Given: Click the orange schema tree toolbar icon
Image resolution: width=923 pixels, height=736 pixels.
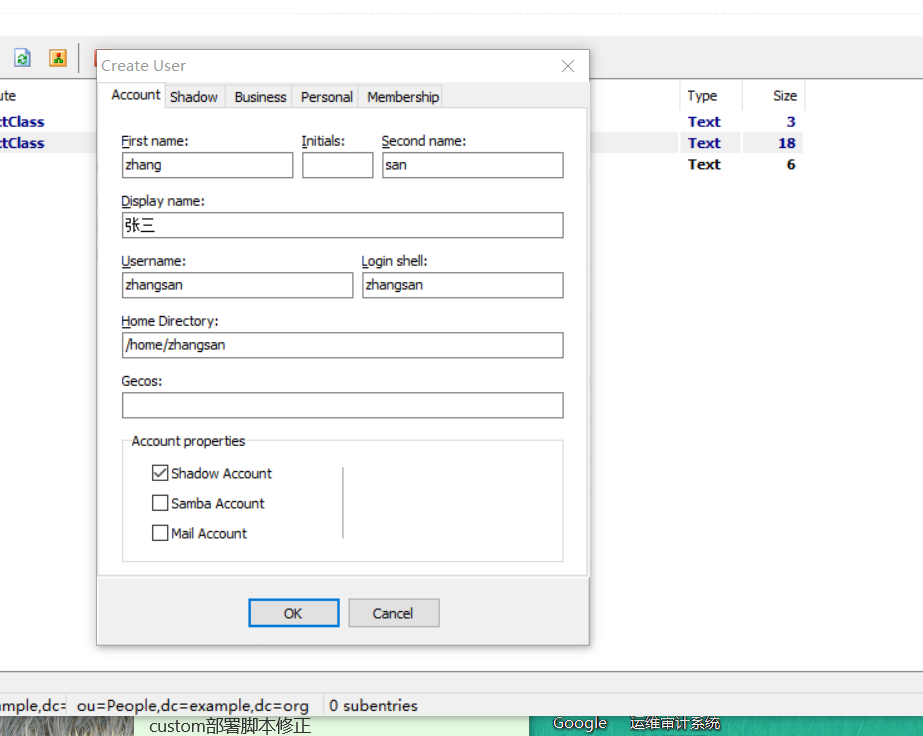Looking at the screenshot, I should [x=57, y=58].
